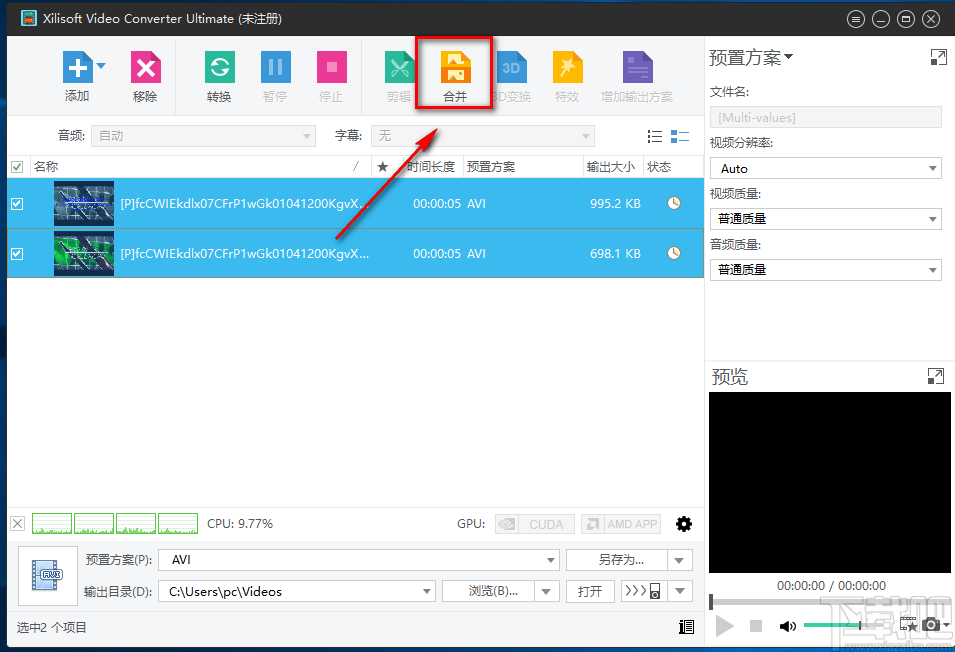Image resolution: width=955 pixels, height=652 pixels.
Task: Open the audio (音频) track dropdown
Action: 203,136
